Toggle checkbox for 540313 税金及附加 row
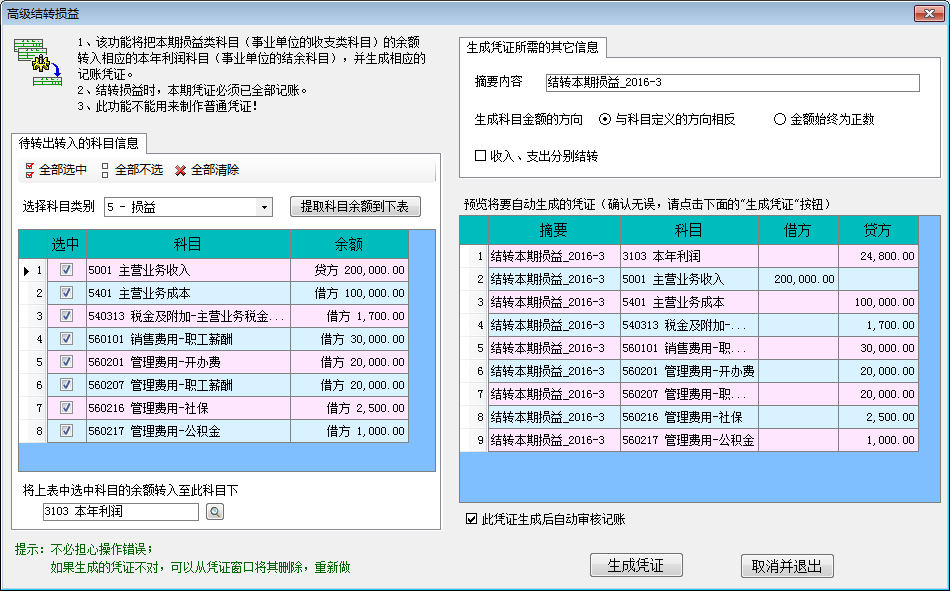 point(67,316)
